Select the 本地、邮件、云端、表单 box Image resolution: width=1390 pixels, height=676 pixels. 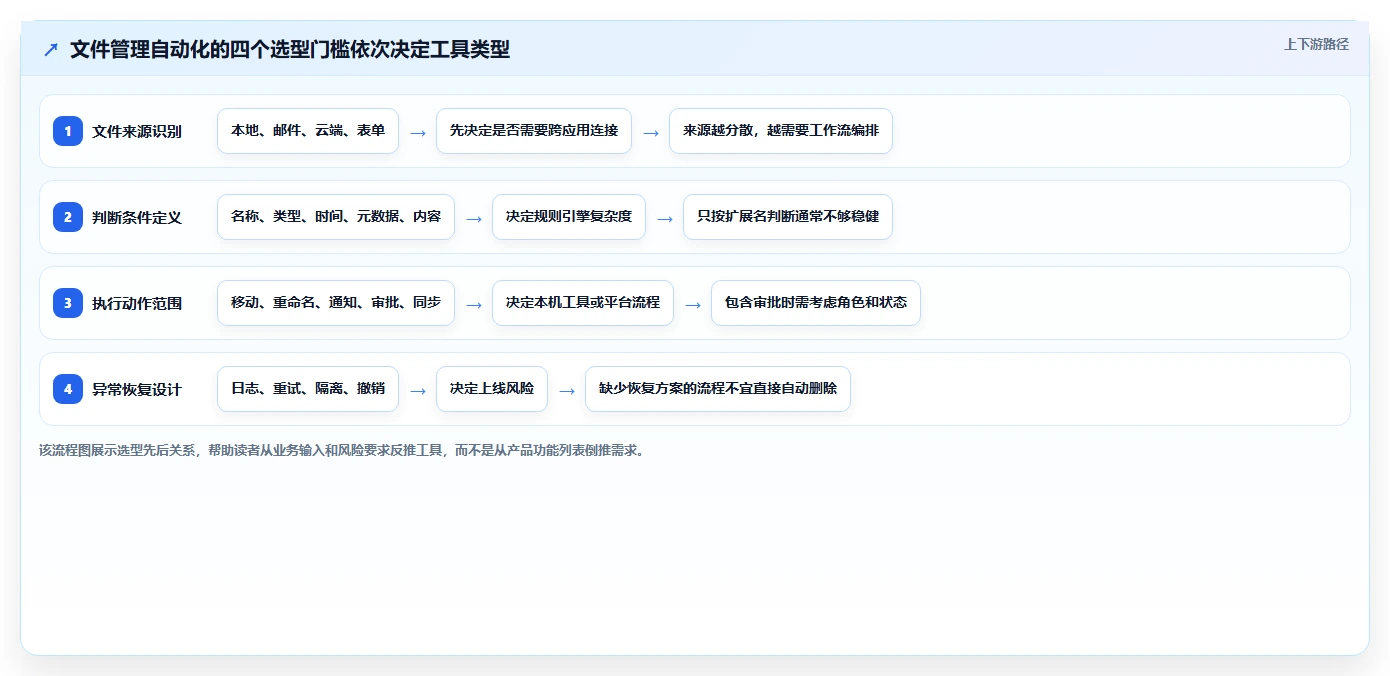click(308, 131)
